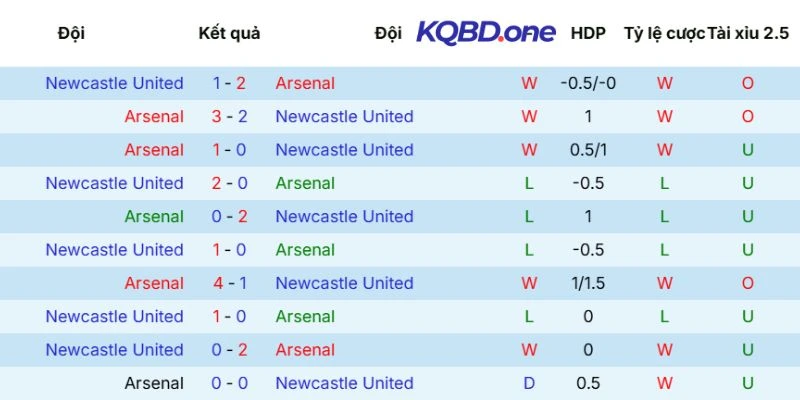Click the Tỷ lệ cược column header
800x400 pixels.
point(664,33)
